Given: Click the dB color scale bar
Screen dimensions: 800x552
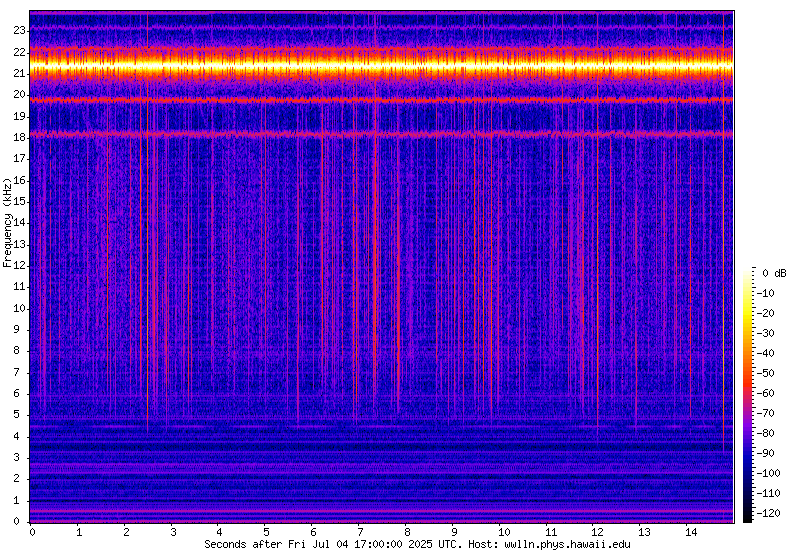Looking at the screenshot, I should tap(747, 397).
